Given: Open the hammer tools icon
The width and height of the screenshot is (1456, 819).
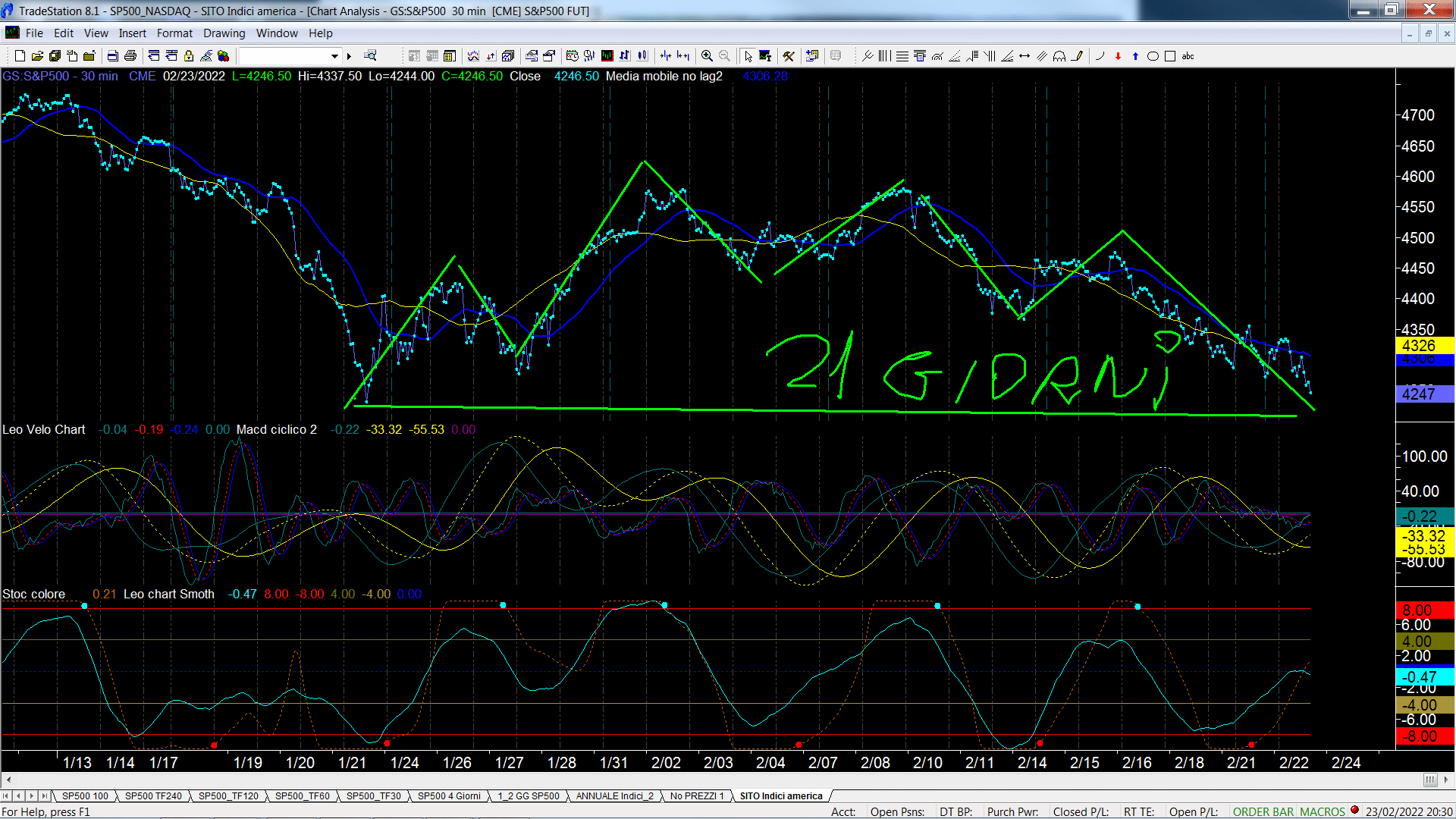Looking at the screenshot, I should (x=789, y=55).
